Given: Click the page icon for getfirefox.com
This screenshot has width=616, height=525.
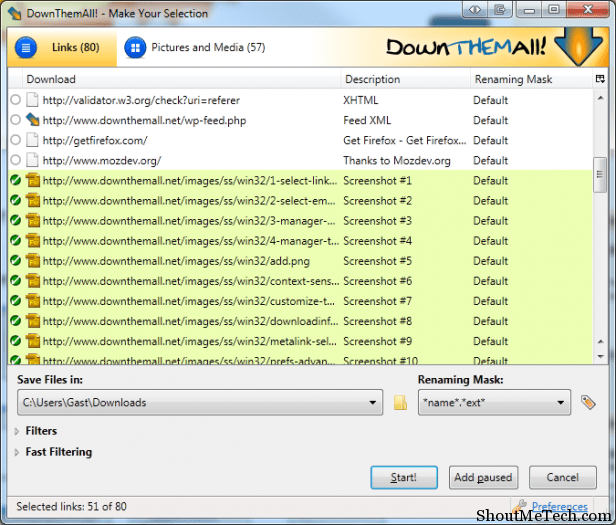Looking at the screenshot, I should click(32, 140).
